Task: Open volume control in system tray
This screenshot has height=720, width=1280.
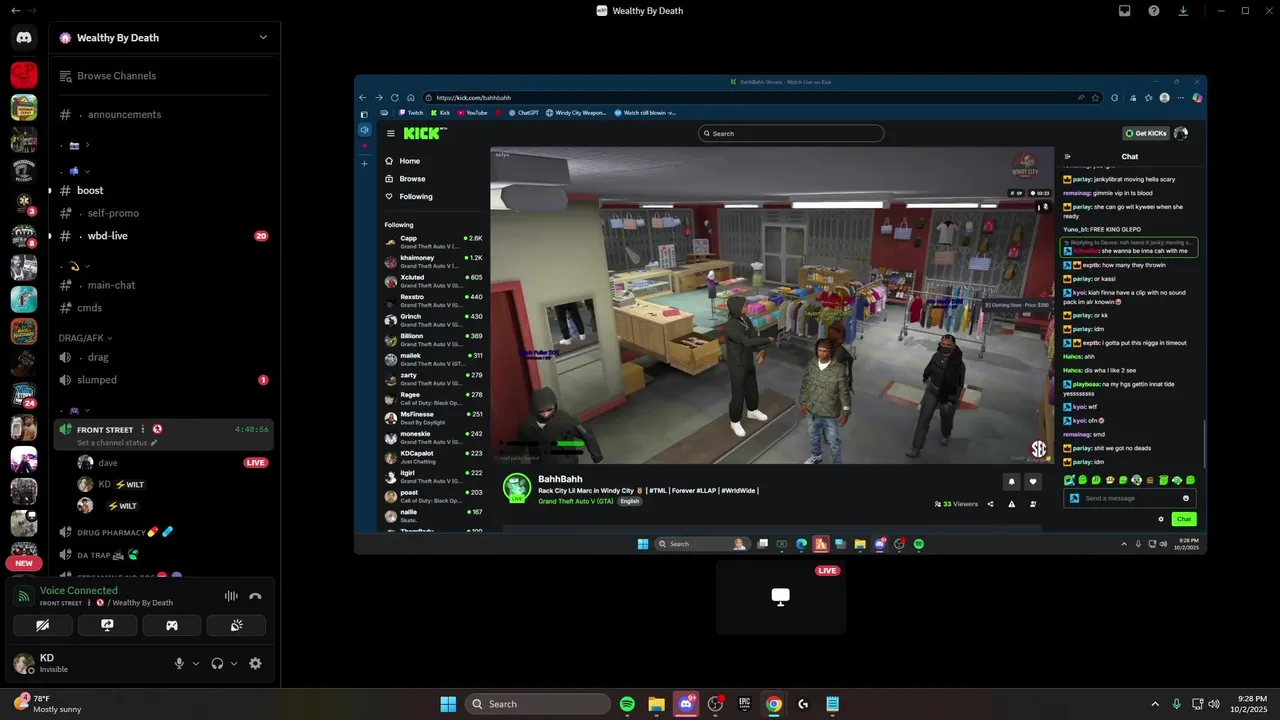Action: click(x=1214, y=704)
